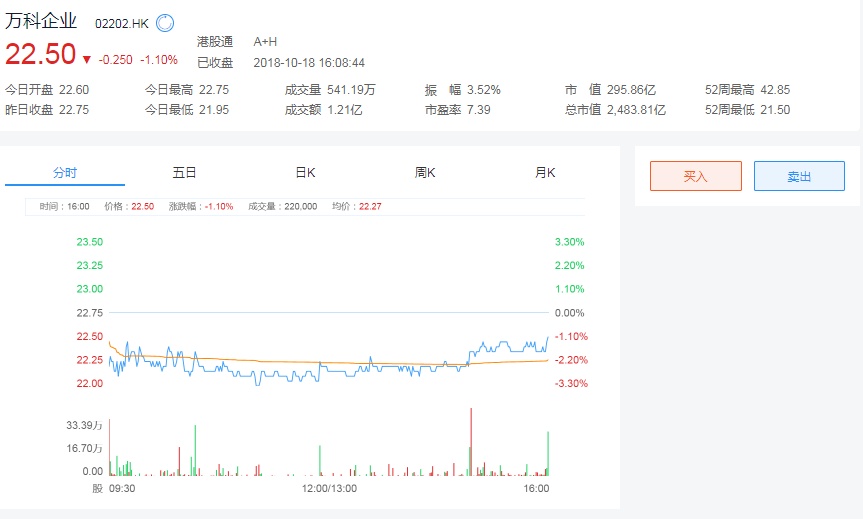Click the 16:00 closing time marker

[x=537, y=489]
